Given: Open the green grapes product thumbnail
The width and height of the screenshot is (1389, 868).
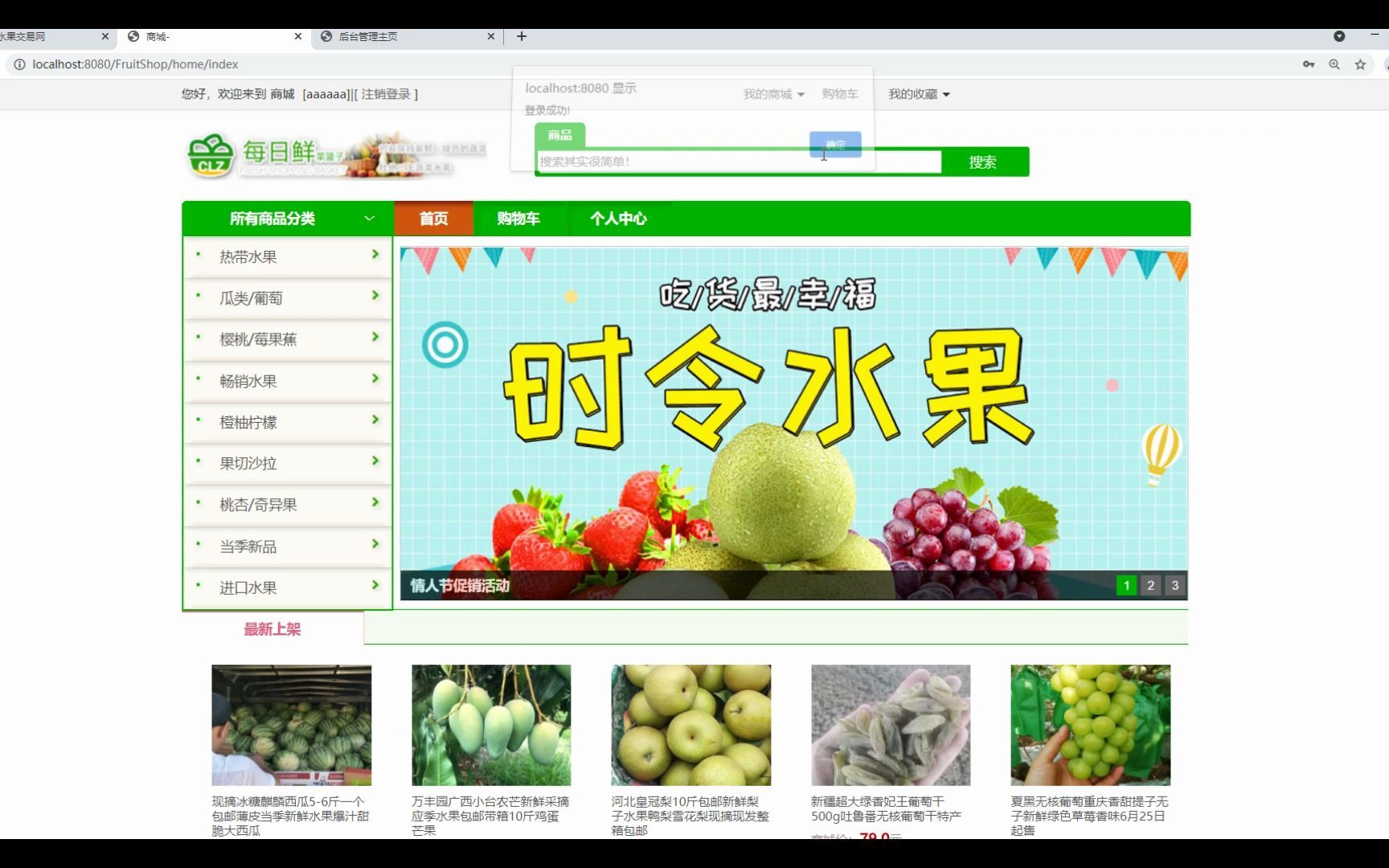Looking at the screenshot, I should [x=1091, y=725].
